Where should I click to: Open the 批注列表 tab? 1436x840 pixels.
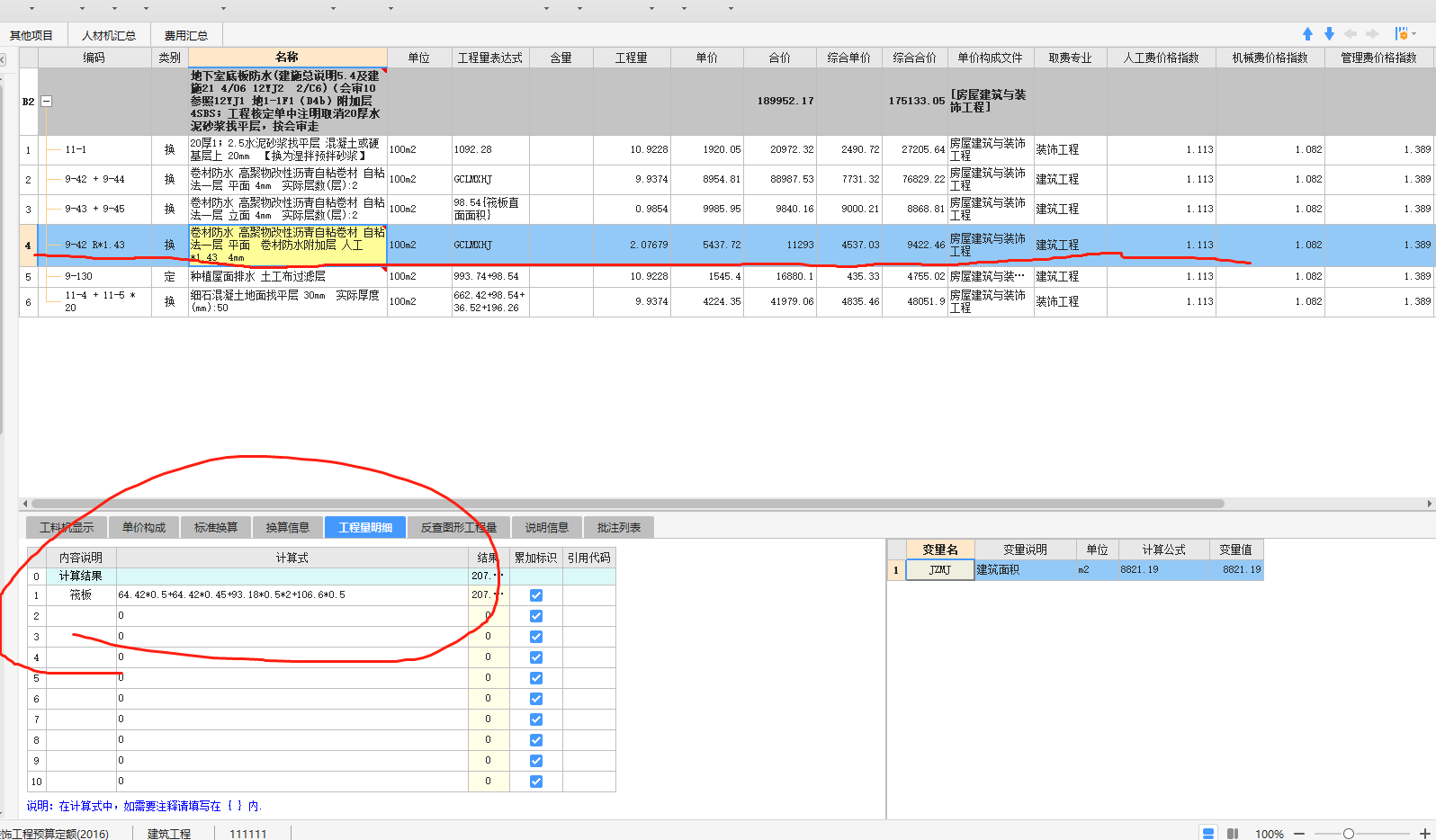(x=619, y=527)
